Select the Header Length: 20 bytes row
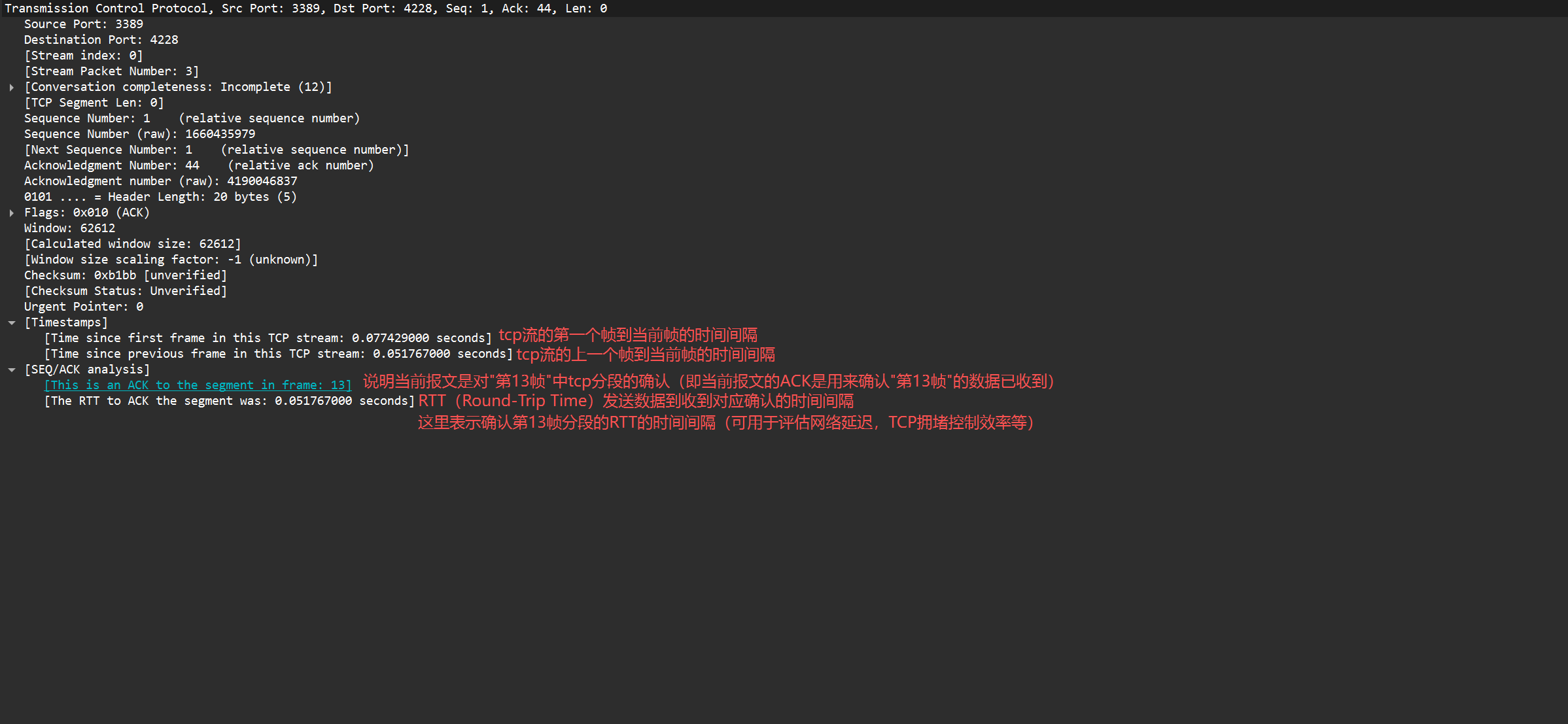Viewport: 1568px width, 724px height. click(160, 197)
